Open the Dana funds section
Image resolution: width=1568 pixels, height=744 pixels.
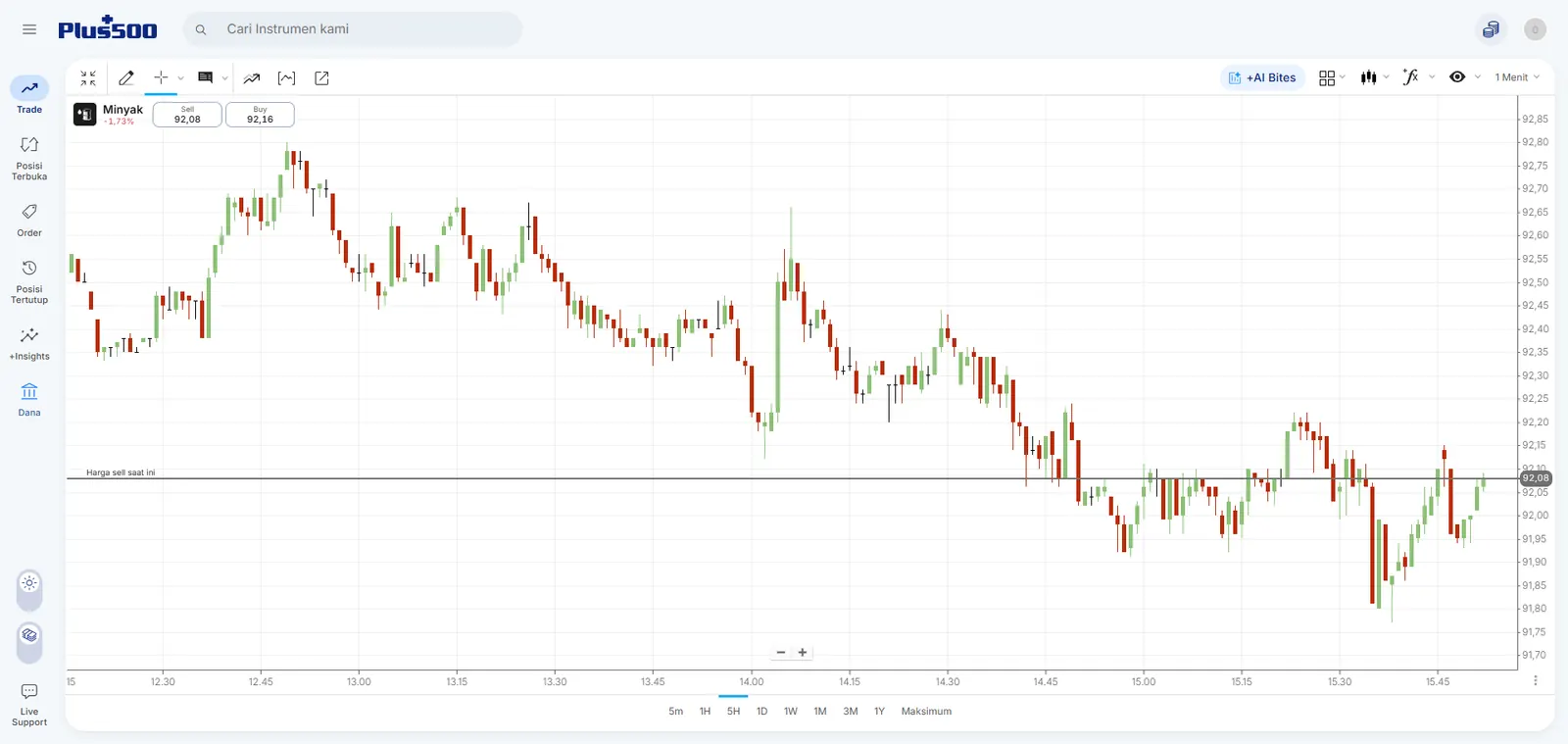point(29,400)
